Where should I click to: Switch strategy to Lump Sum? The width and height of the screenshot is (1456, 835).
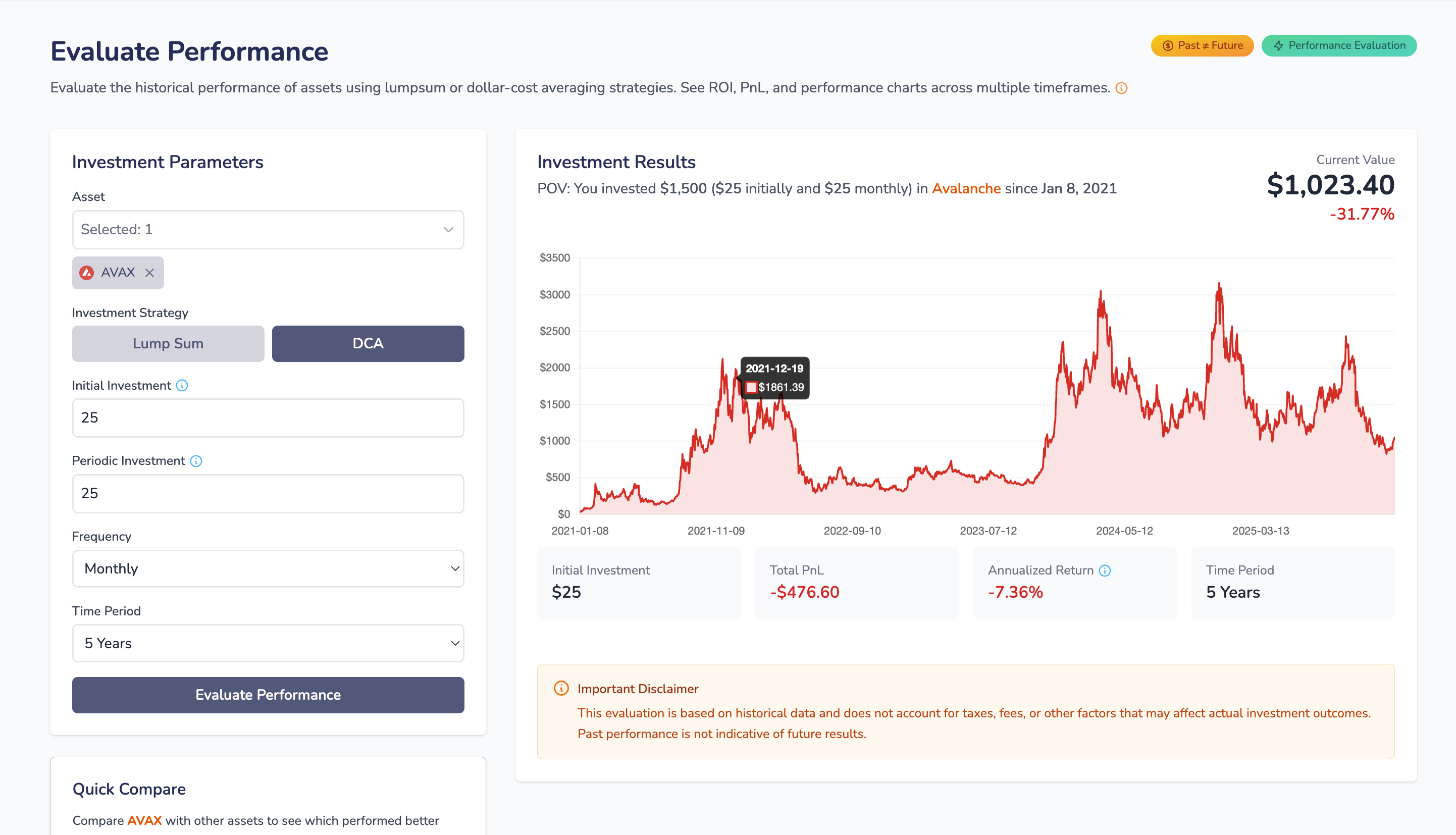click(x=168, y=343)
